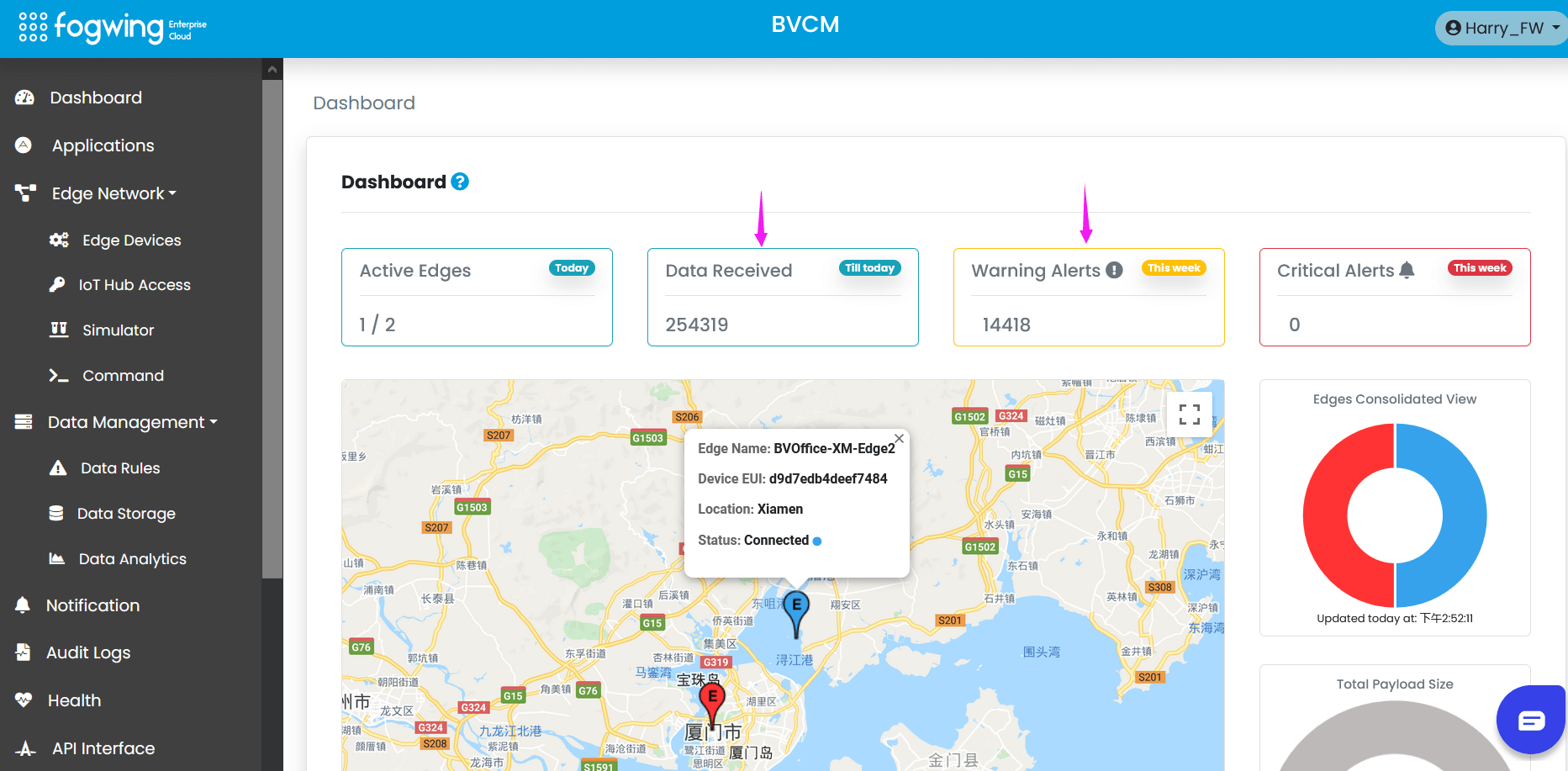Click the IoT Hub Access key icon
1568x771 pixels.
pos(57,284)
